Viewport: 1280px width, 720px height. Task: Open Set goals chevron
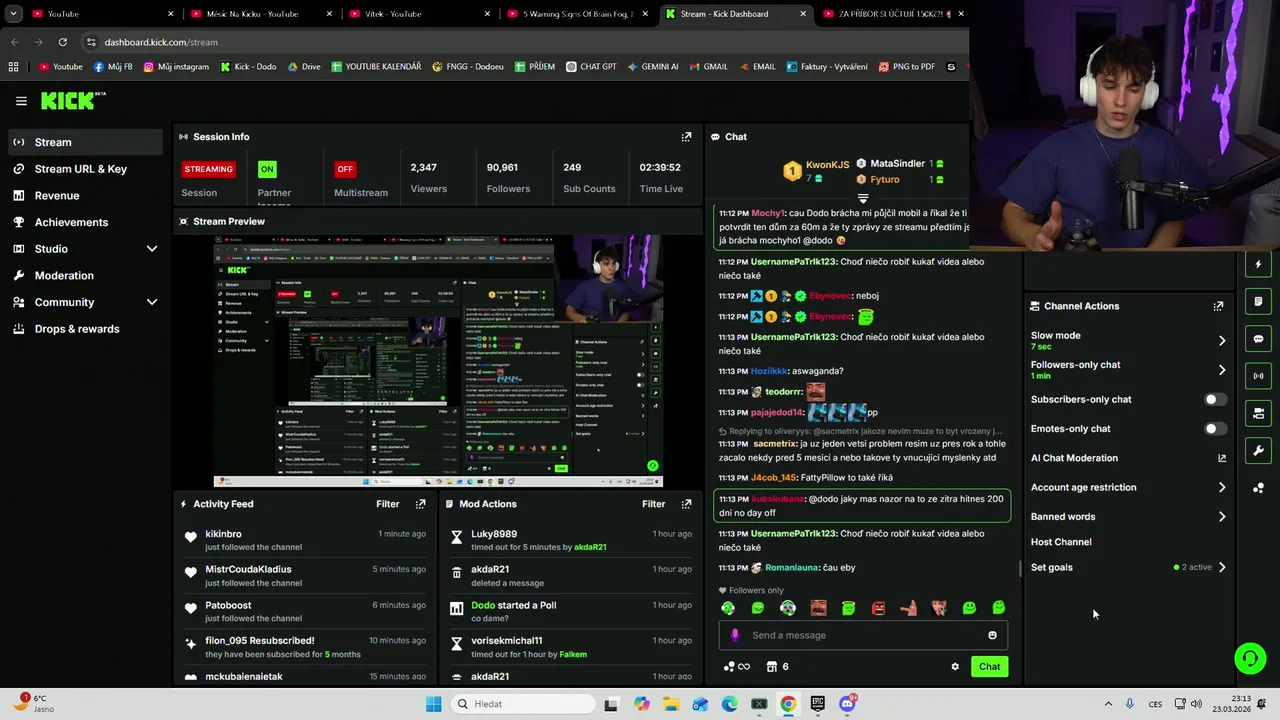pos(1221,567)
